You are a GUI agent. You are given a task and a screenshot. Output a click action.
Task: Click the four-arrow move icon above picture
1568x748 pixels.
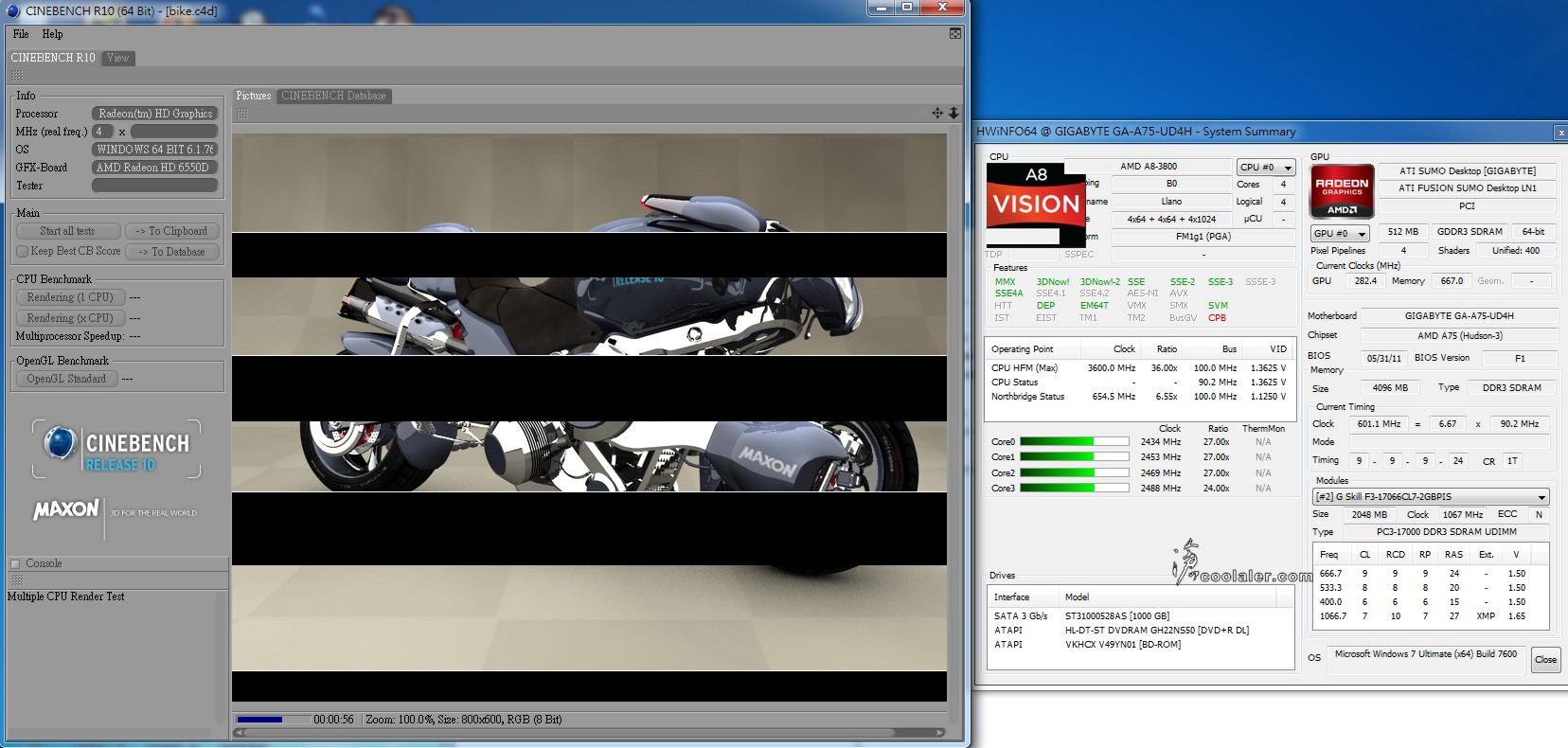point(937,113)
